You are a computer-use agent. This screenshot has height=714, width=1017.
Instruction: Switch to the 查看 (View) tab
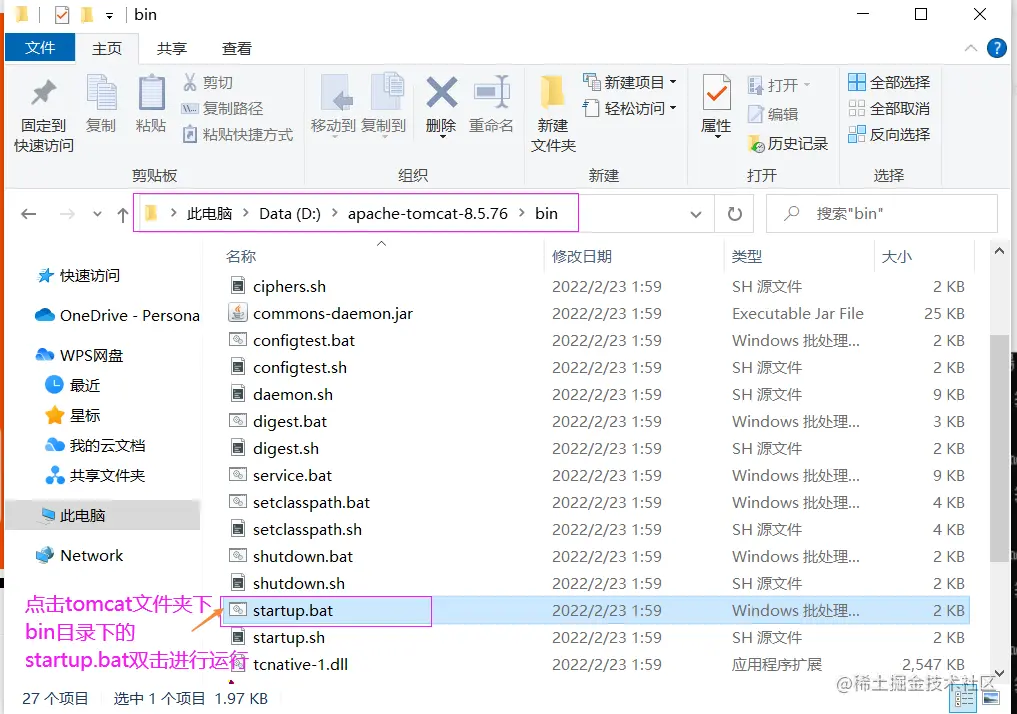(236, 47)
